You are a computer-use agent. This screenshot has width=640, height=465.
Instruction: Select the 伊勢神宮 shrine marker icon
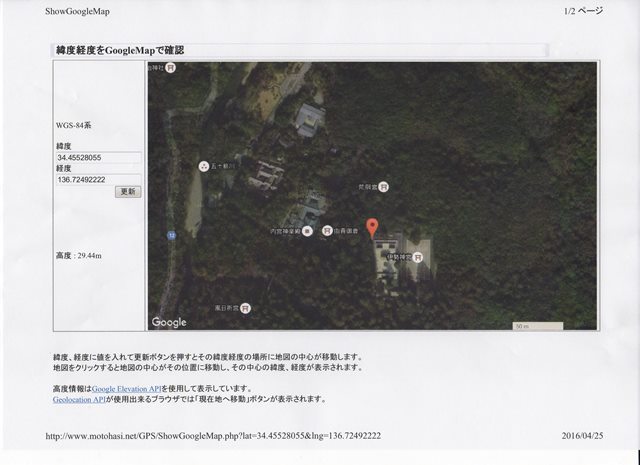418,257
